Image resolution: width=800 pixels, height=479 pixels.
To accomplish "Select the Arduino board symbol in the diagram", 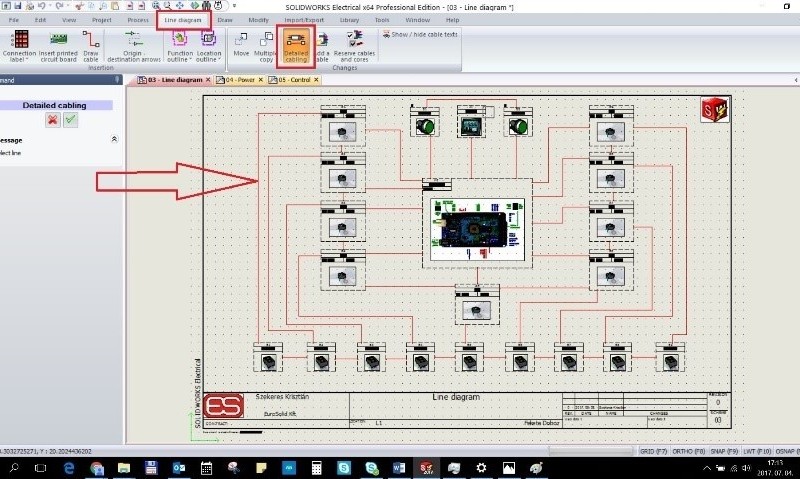I will pyautogui.click(x=477, y=230).
